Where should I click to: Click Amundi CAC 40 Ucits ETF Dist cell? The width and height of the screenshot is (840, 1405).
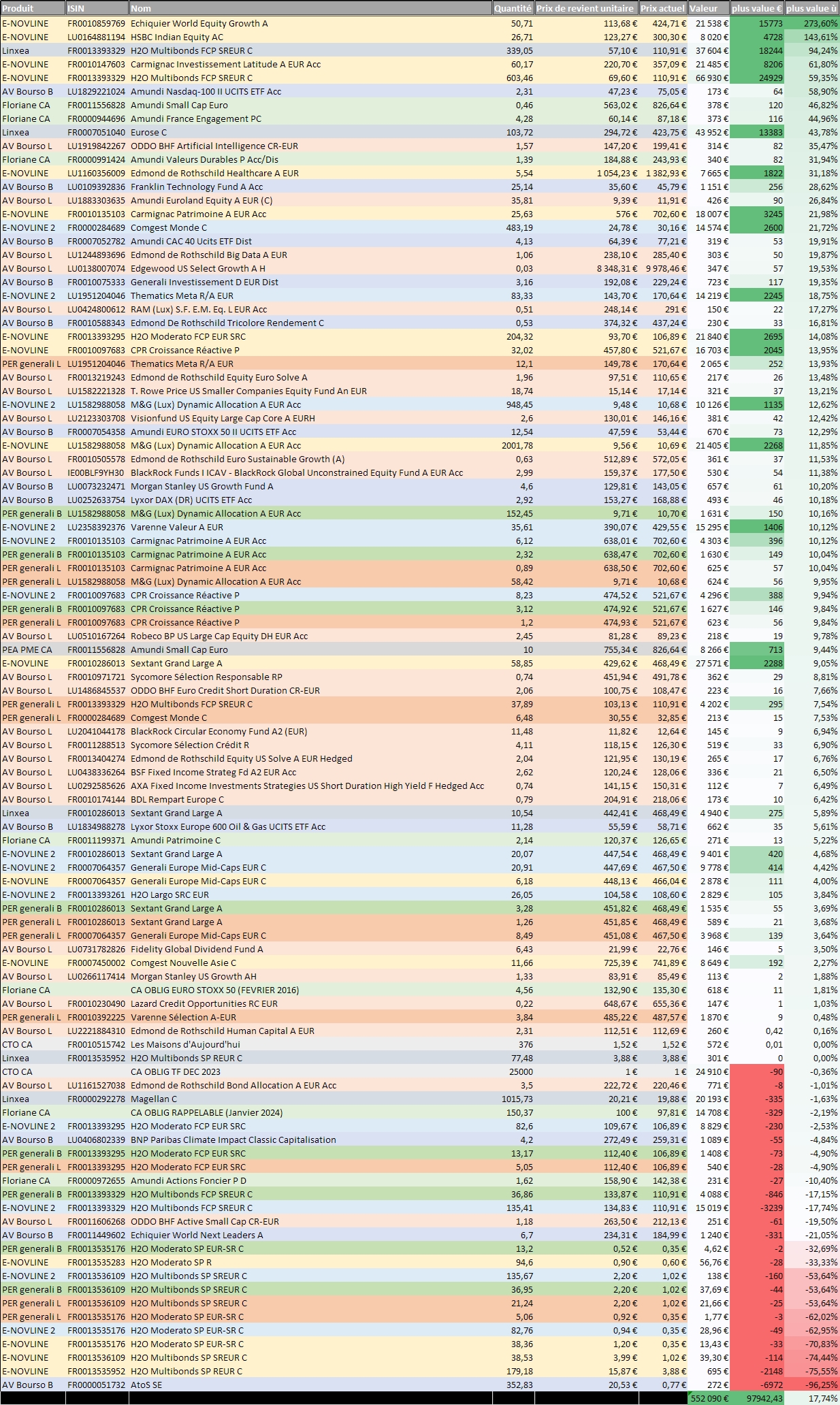tap(310, 241)
